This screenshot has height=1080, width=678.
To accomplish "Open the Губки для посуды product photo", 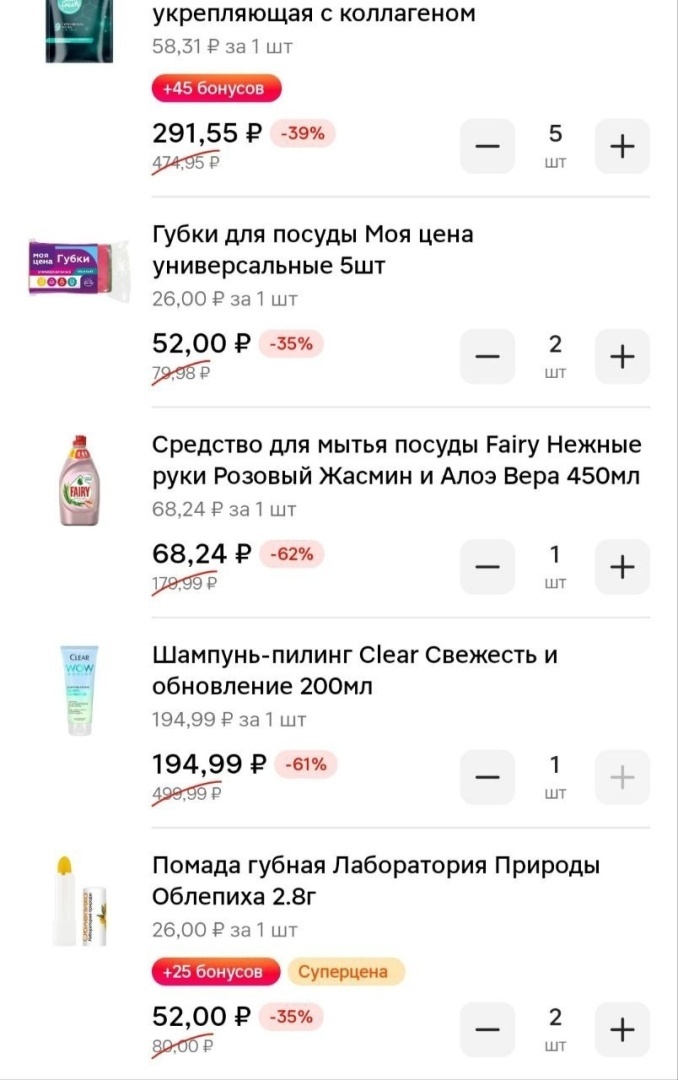I will pyautogui.click(x=77, y=268).
